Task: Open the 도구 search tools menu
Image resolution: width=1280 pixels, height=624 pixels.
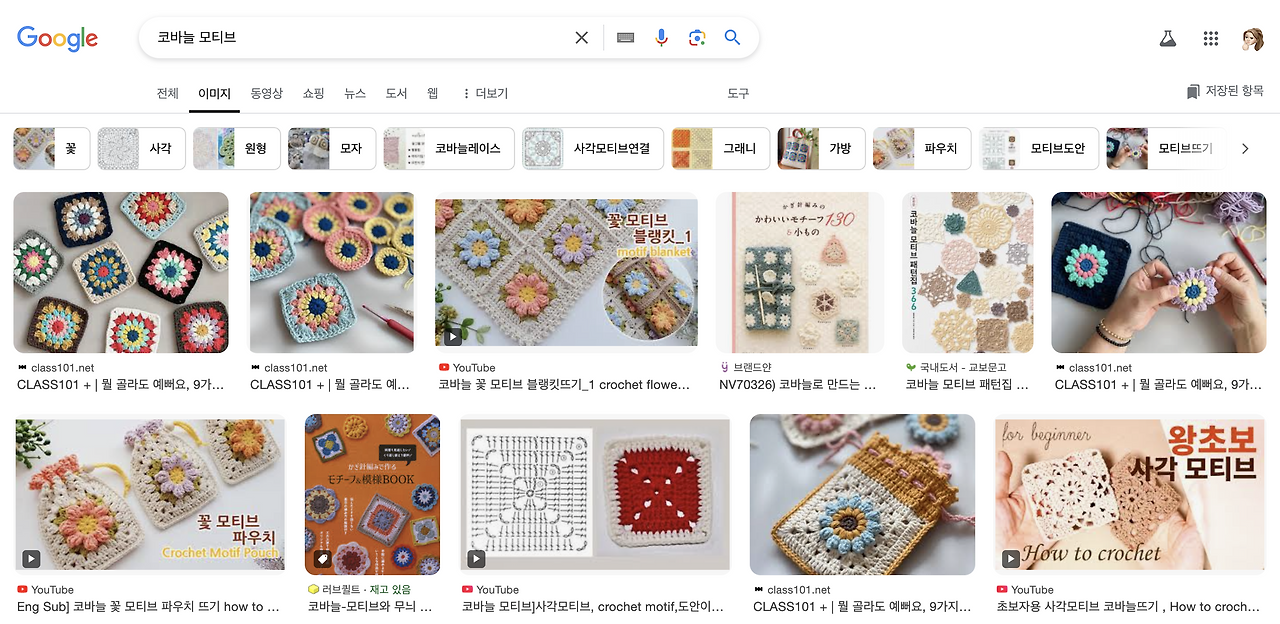Action: pyautogui.click(x=738, y=92)
